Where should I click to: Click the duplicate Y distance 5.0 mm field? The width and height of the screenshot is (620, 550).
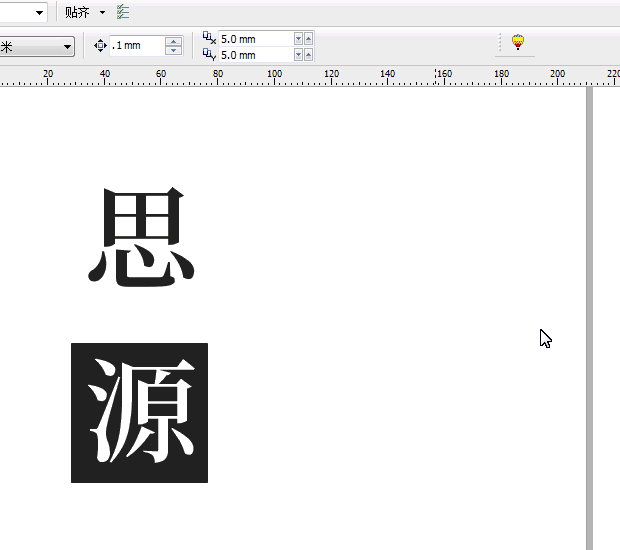tap(255, 54)
